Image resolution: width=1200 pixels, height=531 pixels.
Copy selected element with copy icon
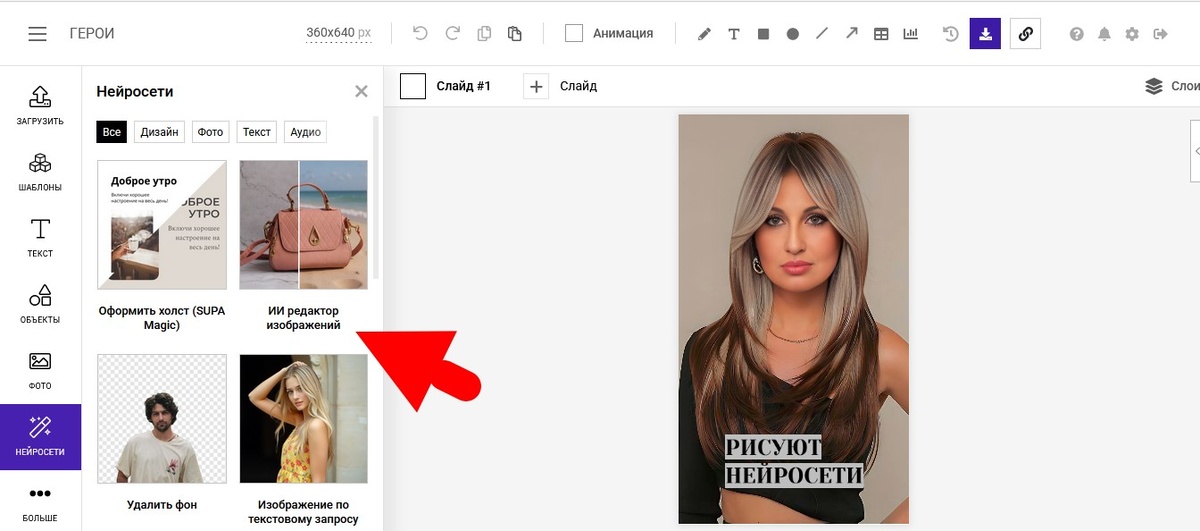[484, 33]
